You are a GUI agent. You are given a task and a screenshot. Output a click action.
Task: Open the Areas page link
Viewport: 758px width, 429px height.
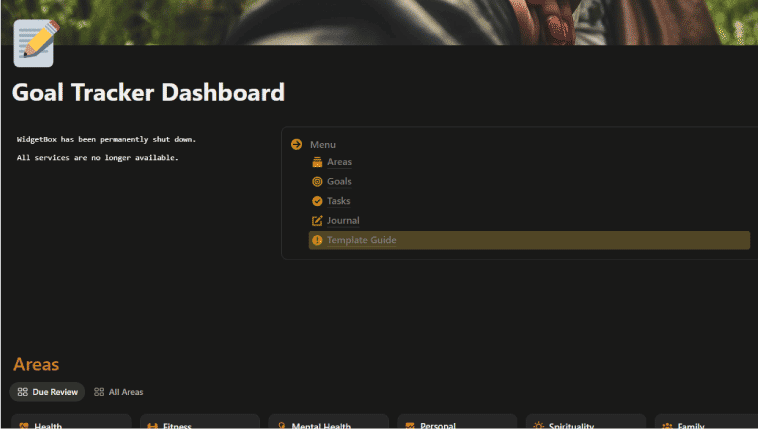[339, 162]
